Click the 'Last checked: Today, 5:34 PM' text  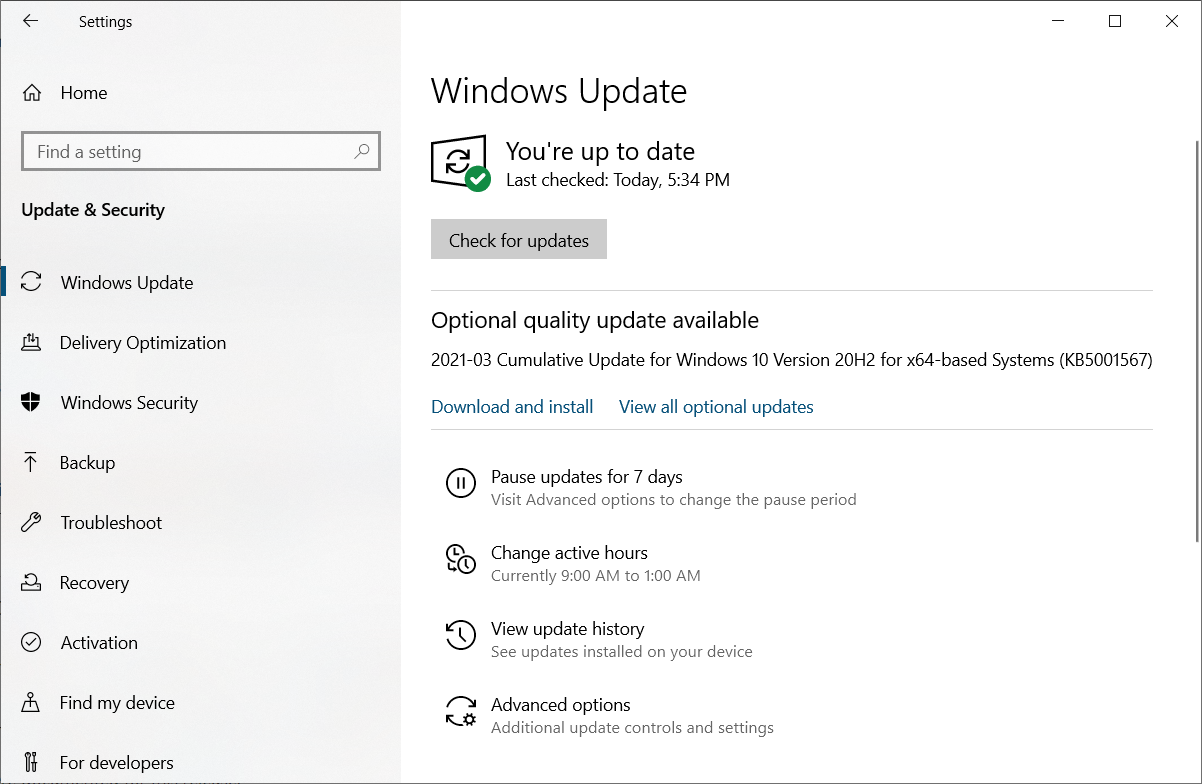coord(618,180)
